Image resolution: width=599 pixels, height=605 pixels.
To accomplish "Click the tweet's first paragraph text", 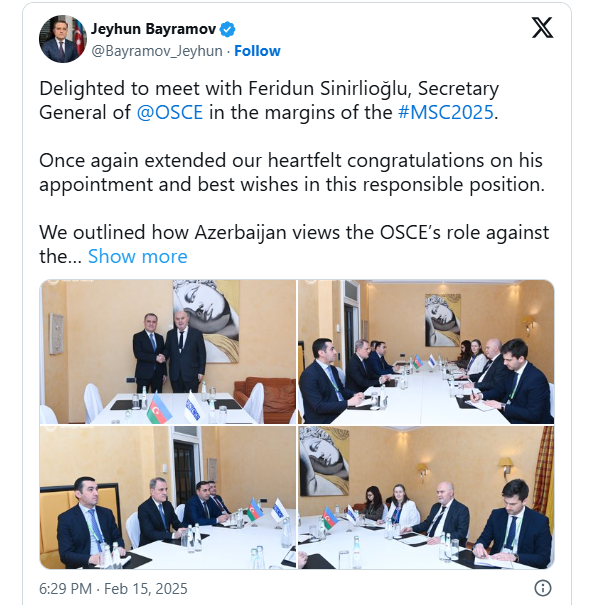I will (269, 100).
